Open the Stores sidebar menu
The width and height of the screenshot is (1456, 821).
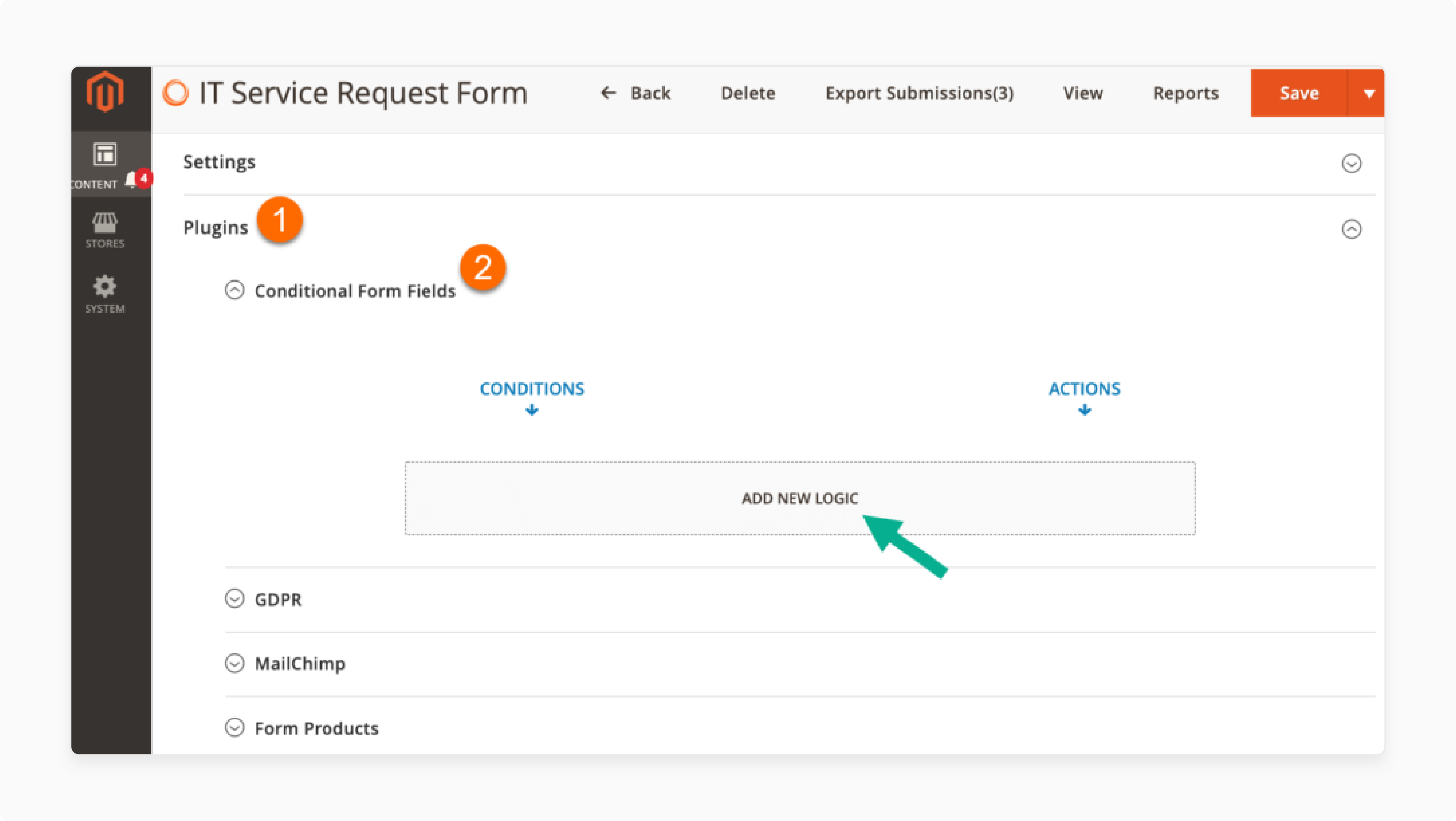click(105, 230)
